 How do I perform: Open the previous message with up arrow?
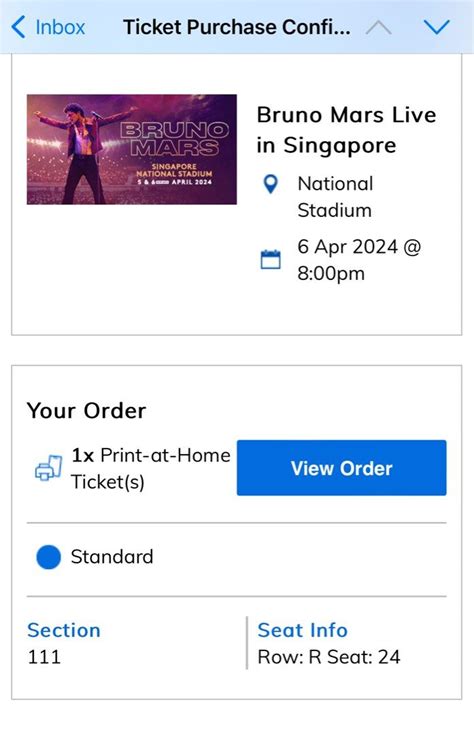(379, 28)
